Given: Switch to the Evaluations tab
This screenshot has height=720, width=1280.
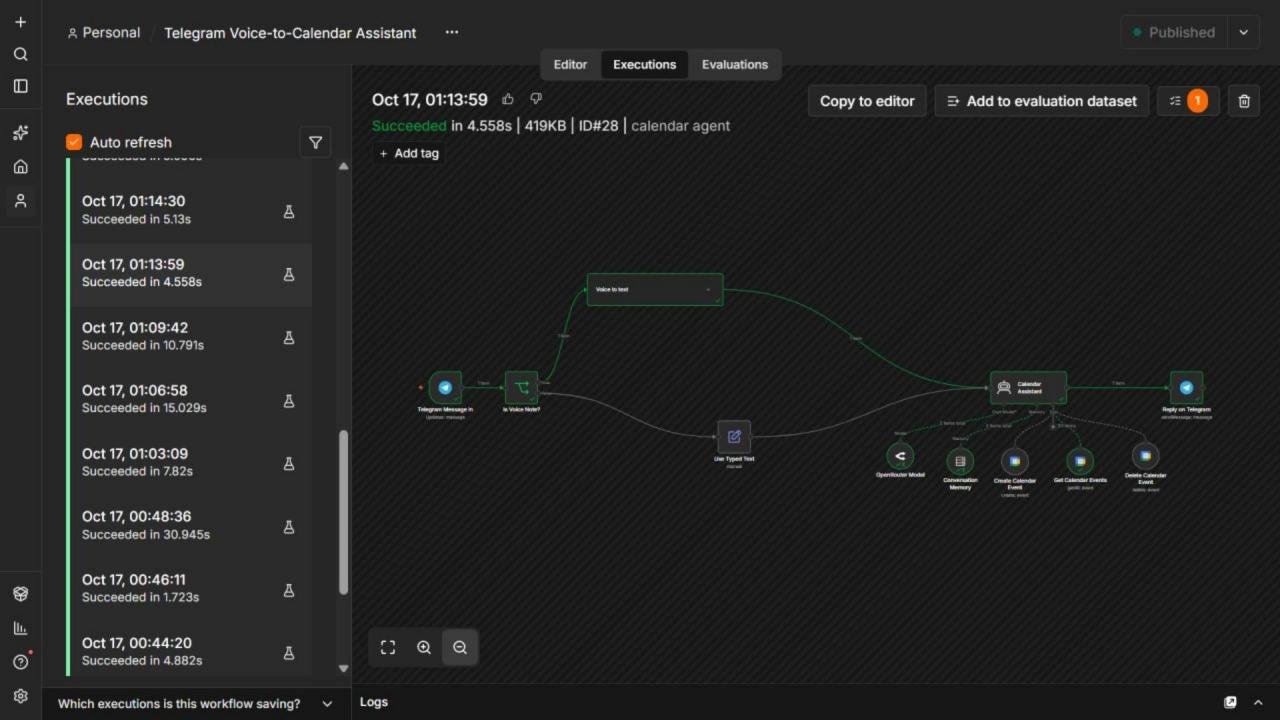Looking at the screenshot, I should coord(735,64).
